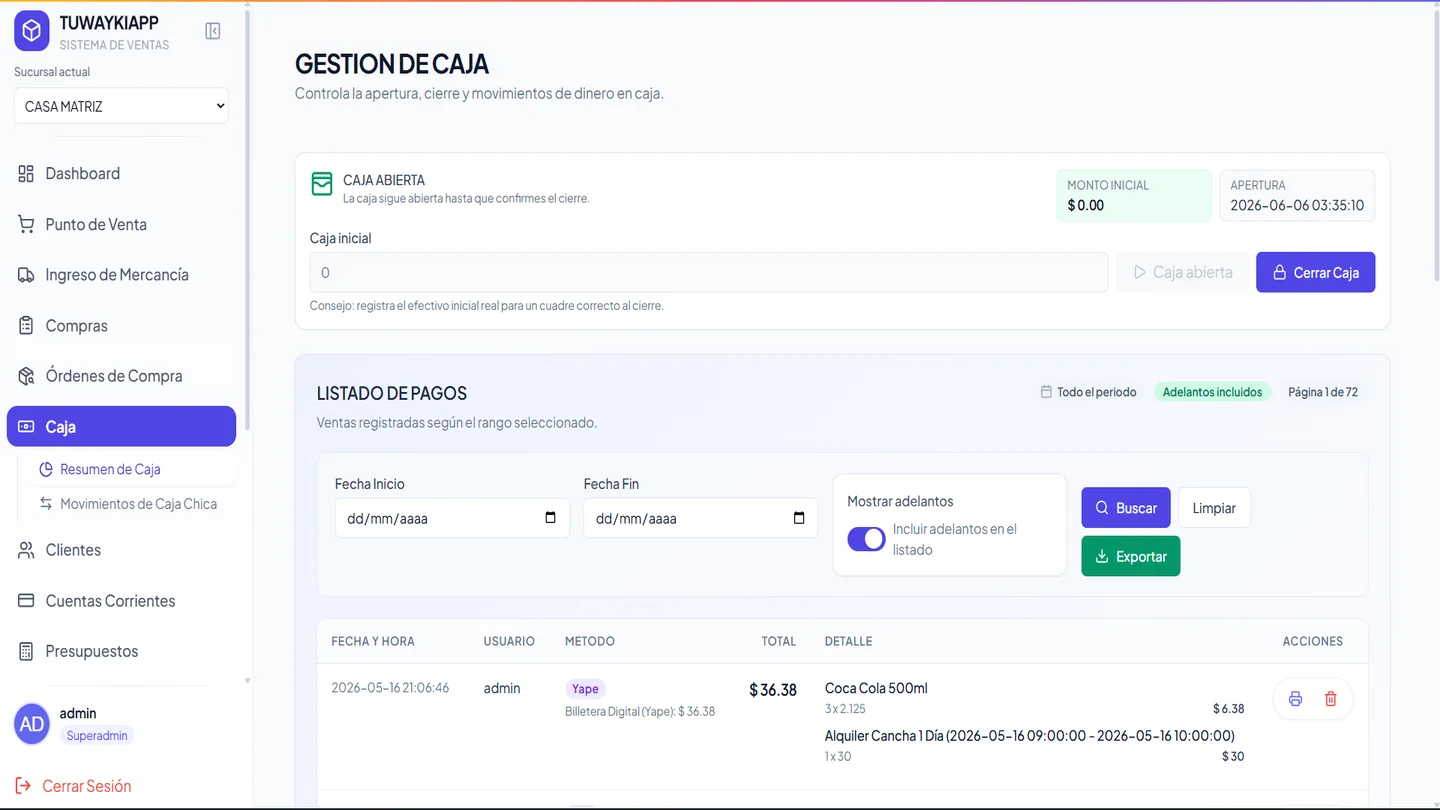1440x810 pixels.
Task: Click the Cerrar Caja button
Action: (x=1315, y=272)
